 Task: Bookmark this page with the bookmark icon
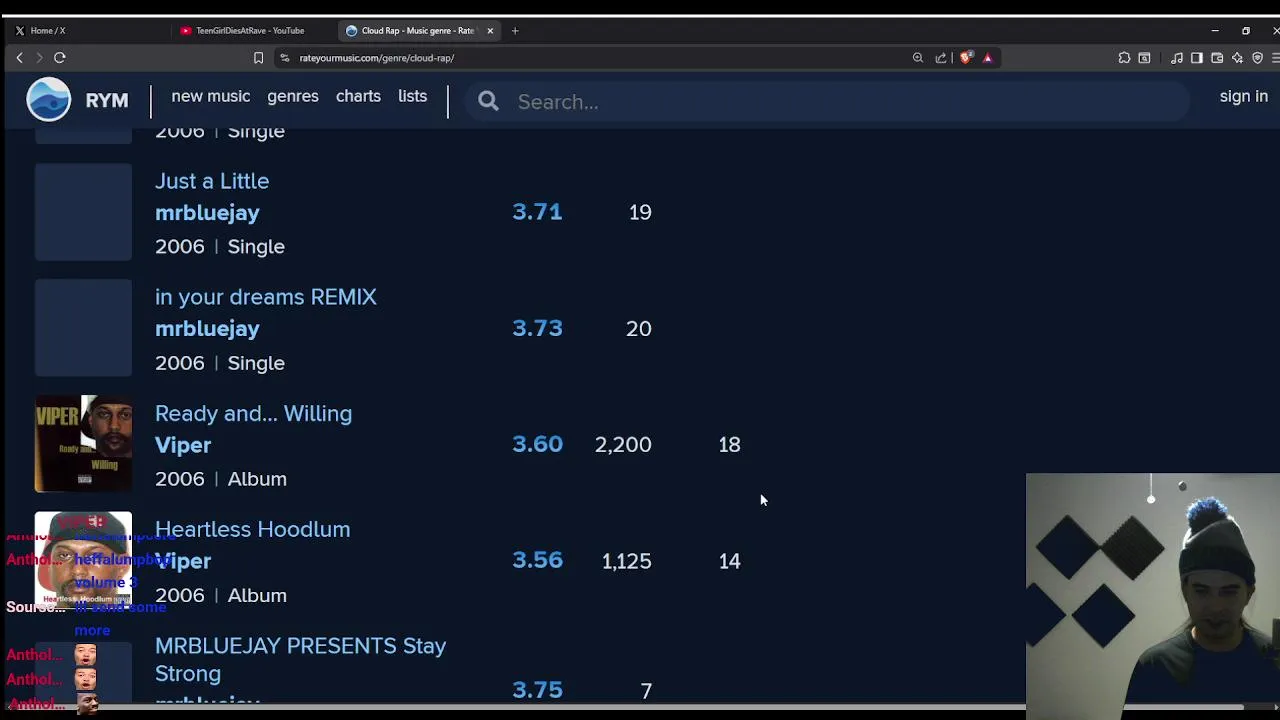(258, 58)
